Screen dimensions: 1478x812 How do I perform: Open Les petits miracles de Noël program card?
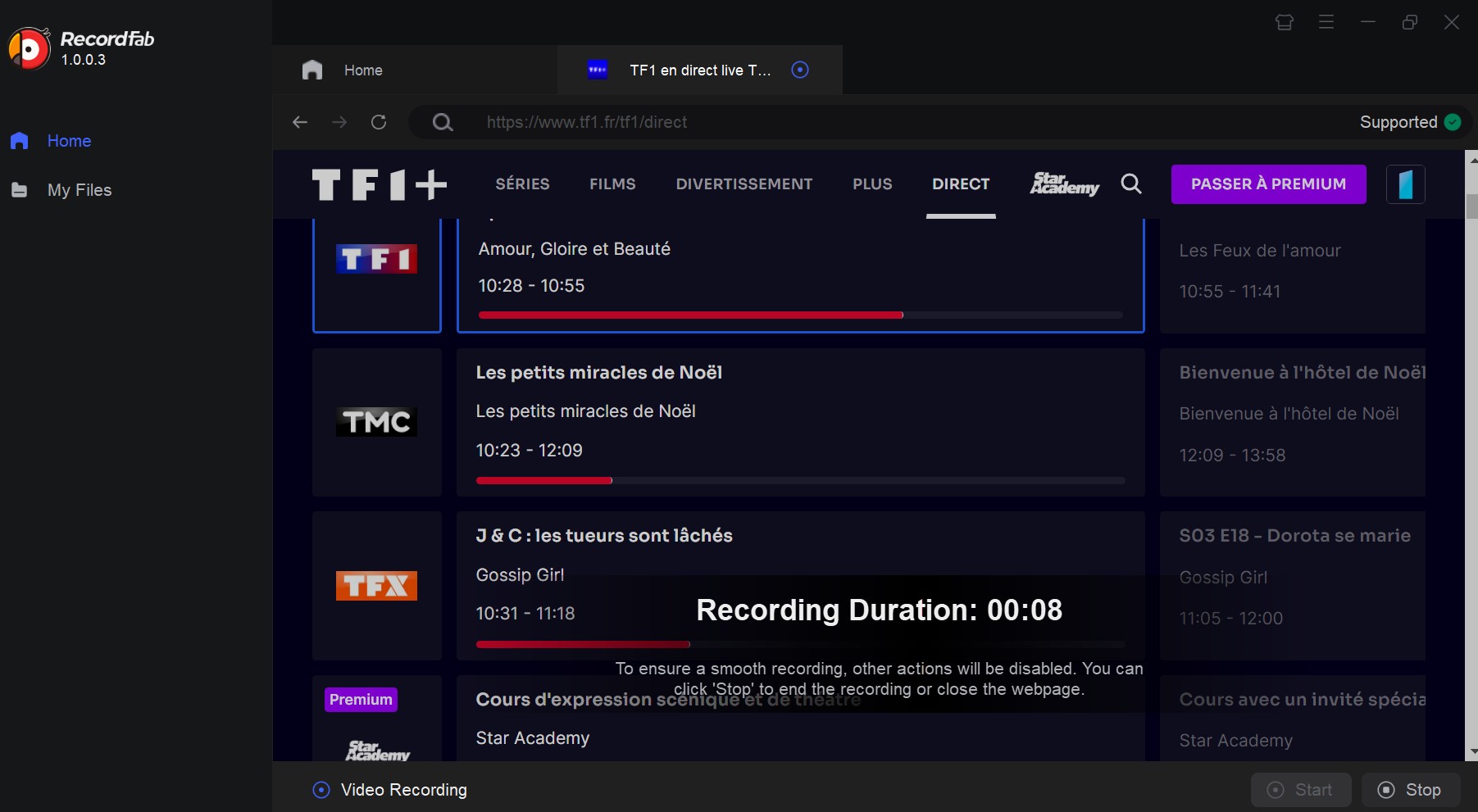[800, 422]
